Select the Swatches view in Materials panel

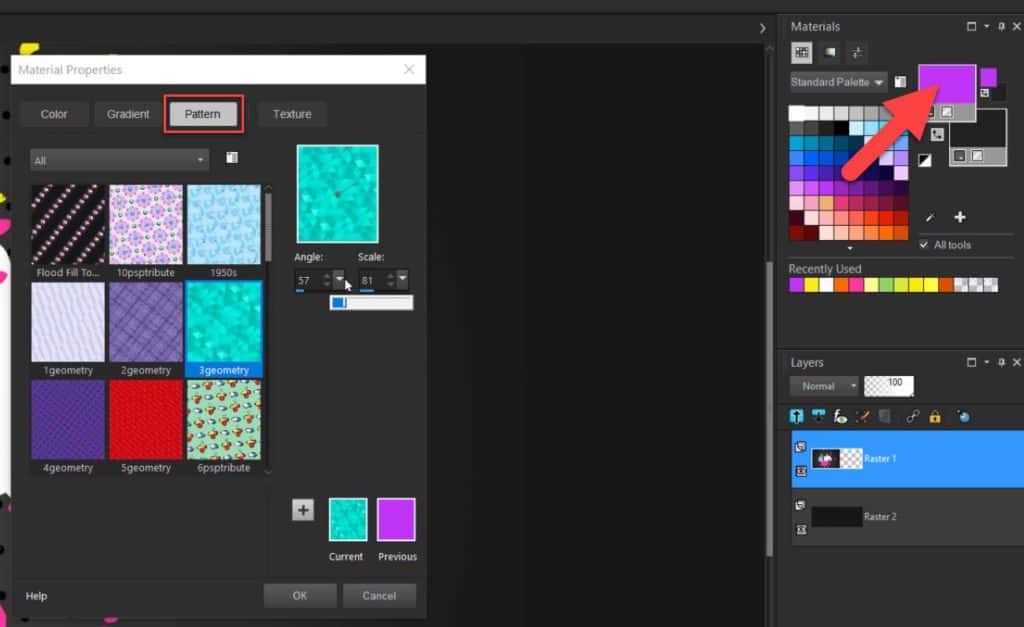point(801,52)
